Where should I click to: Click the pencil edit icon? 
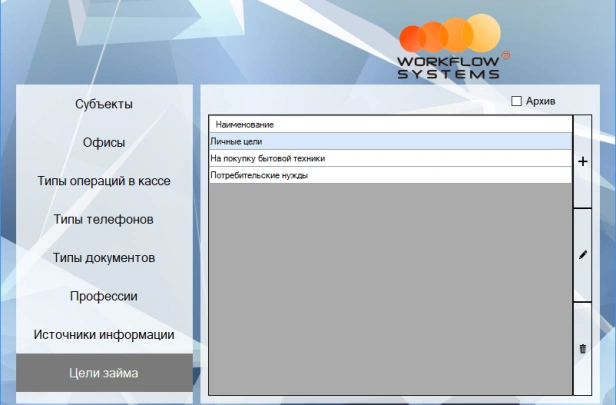(583, 255)
